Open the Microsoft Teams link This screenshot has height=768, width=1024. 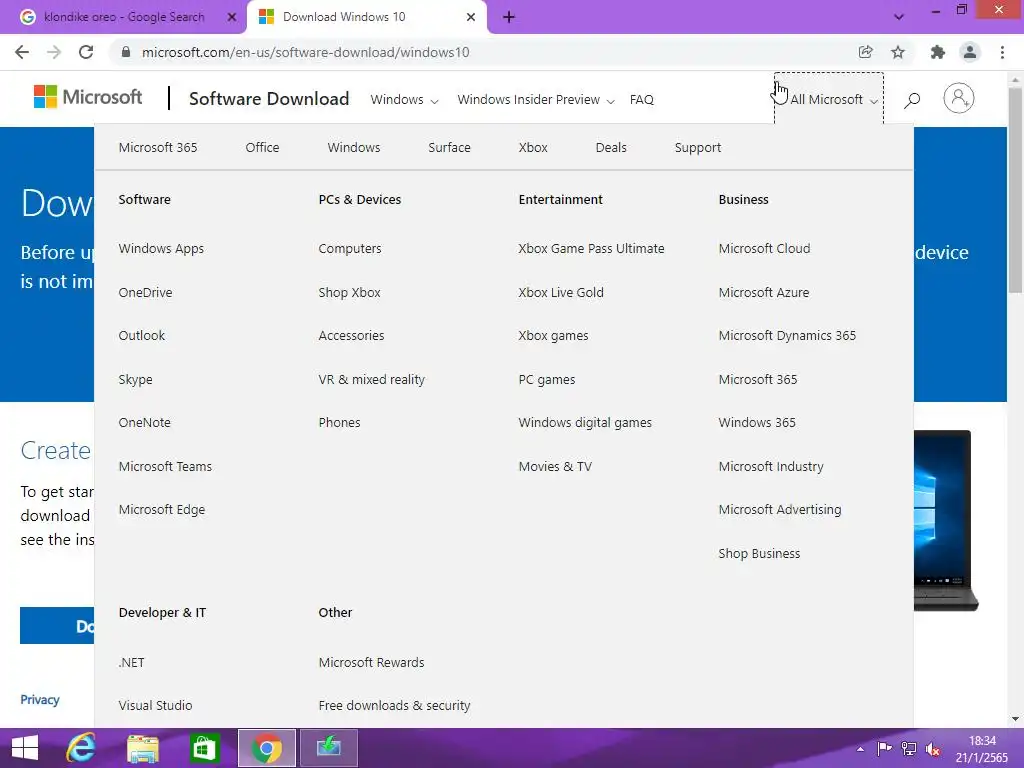tap(165, 466)
